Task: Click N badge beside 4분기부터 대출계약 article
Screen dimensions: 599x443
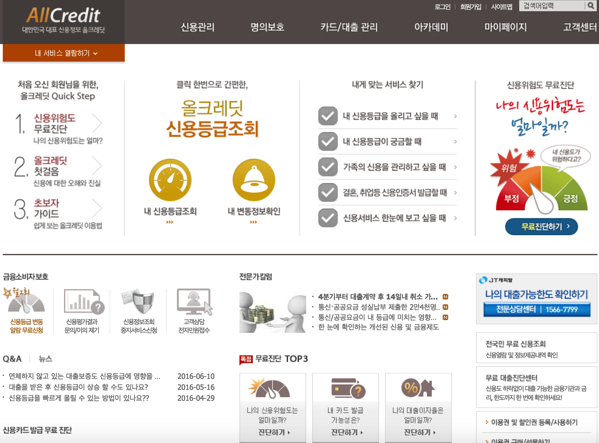Action: [x=445, y=297]
